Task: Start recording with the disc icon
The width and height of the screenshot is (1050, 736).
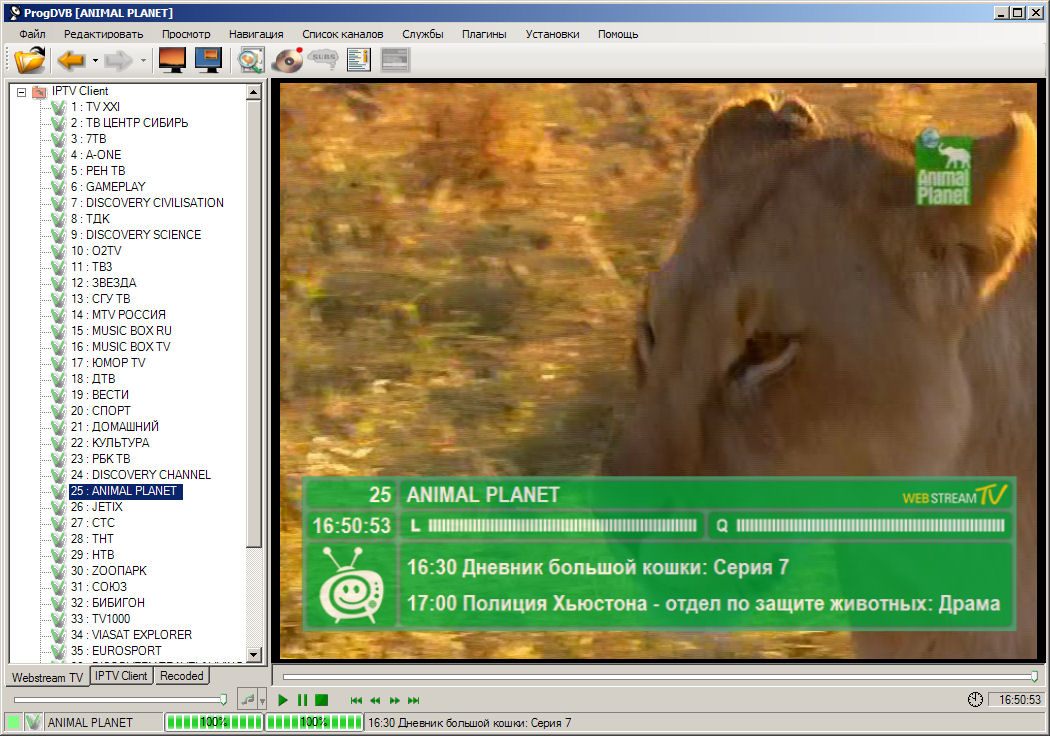Action: click(288, 60)
